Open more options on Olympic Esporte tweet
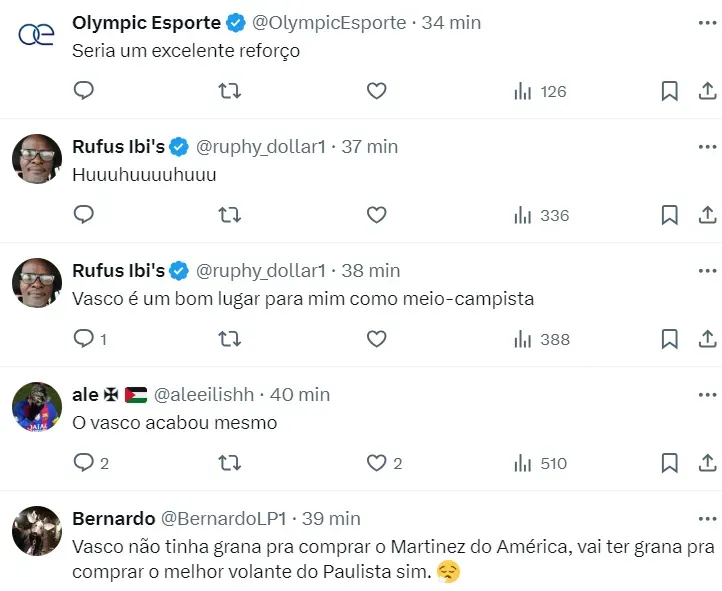 click(706, 22)
